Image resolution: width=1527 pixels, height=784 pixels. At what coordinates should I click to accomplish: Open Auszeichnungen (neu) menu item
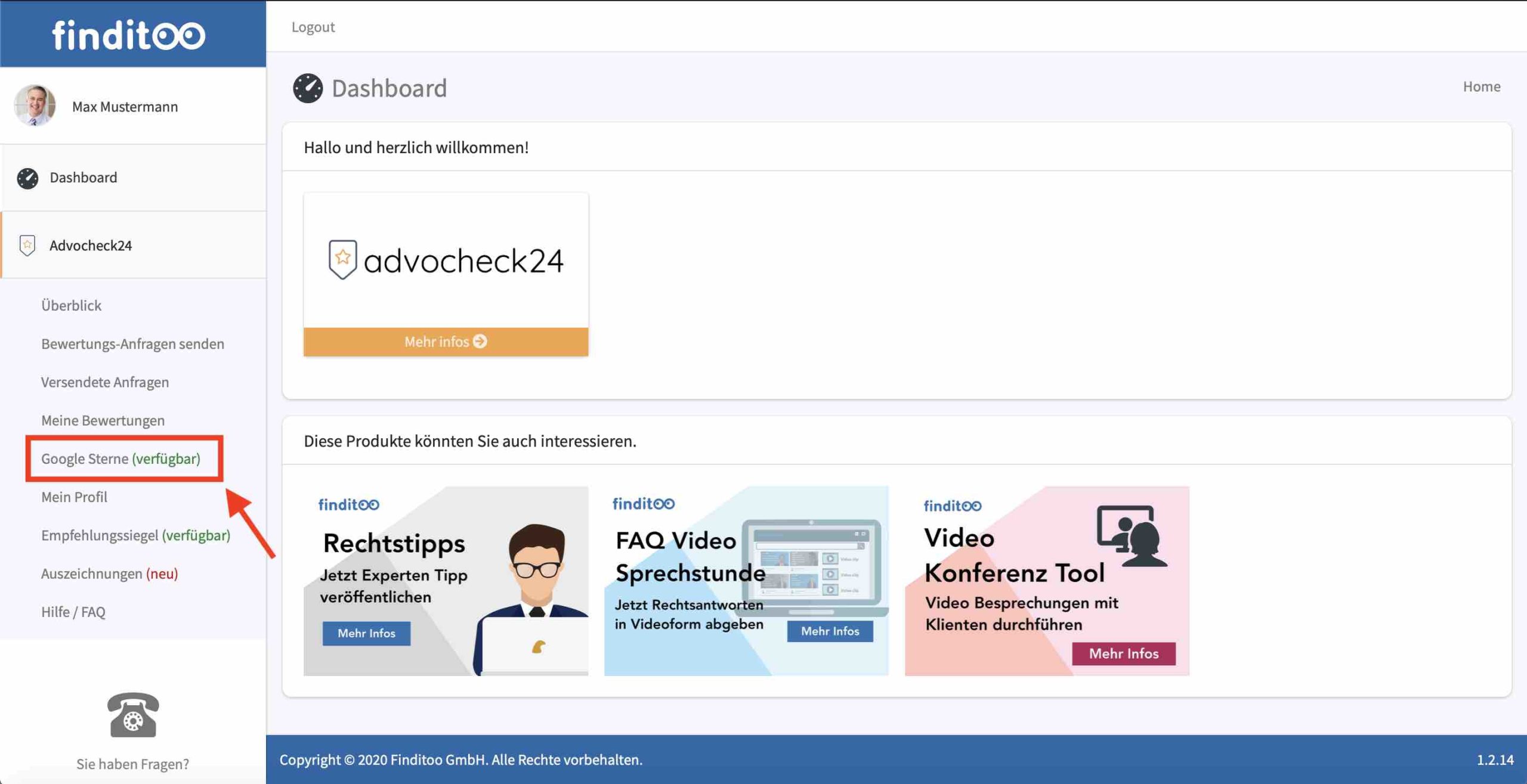click(109, 574)
